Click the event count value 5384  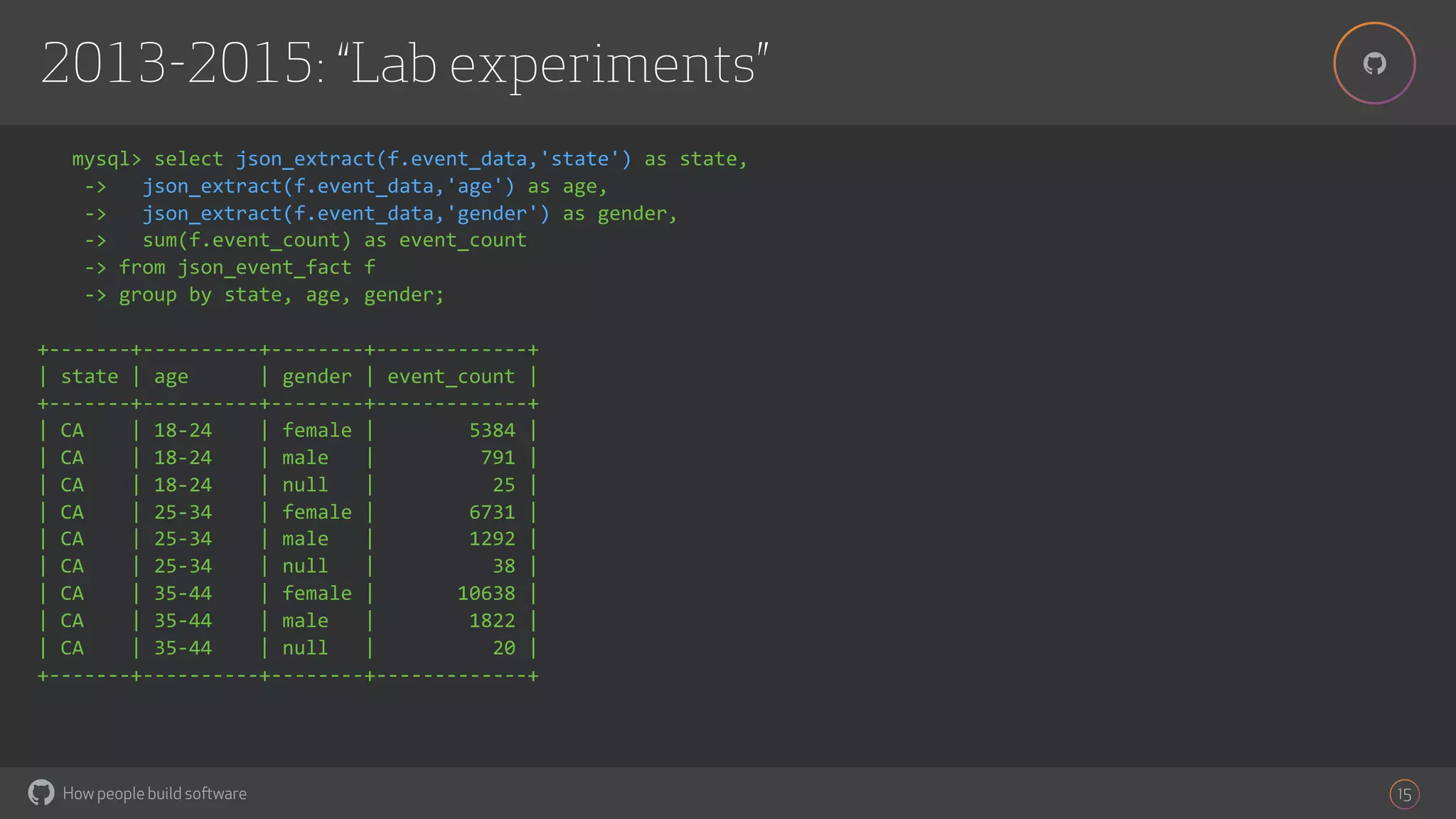pyautogui.click(x=492, y=430)
